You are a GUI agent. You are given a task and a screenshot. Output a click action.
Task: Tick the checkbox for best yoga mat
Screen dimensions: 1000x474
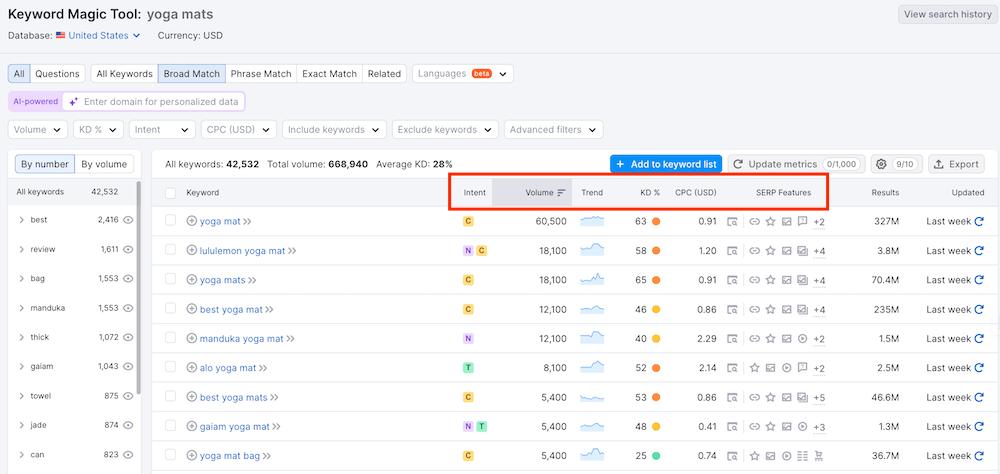[x=170, y=310]
